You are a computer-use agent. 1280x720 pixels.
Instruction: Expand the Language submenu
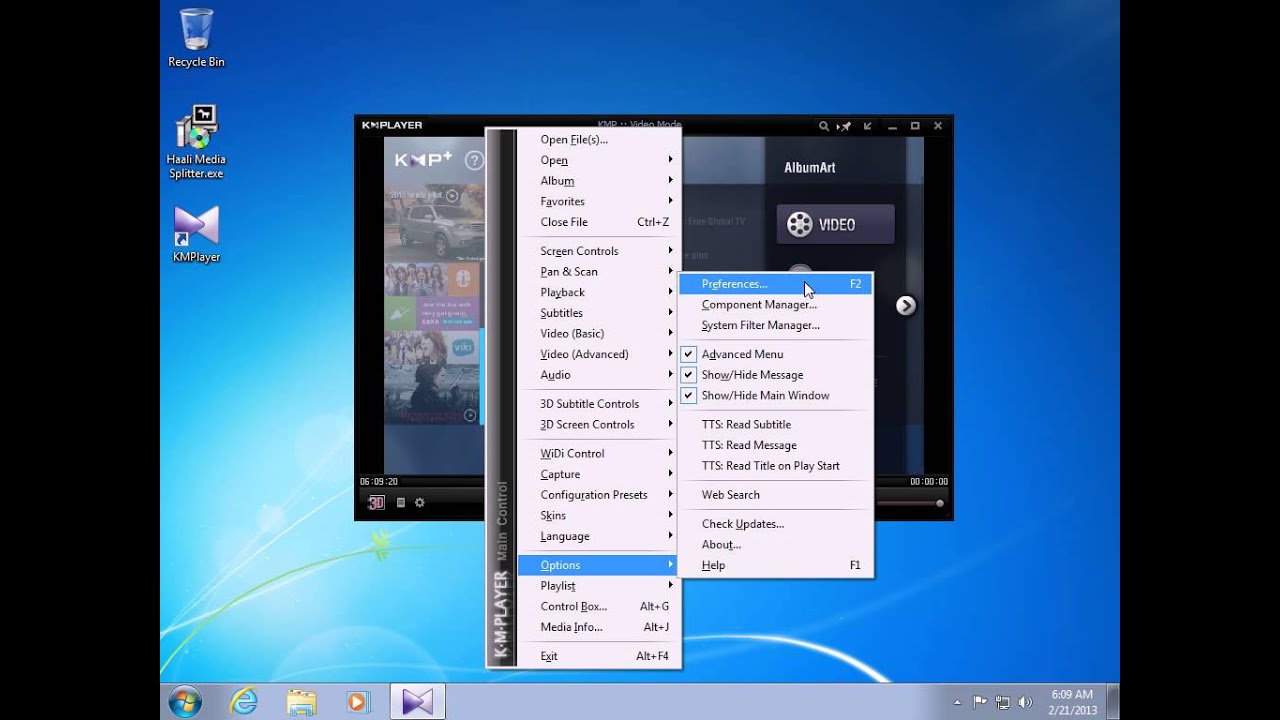pos(598,536)
